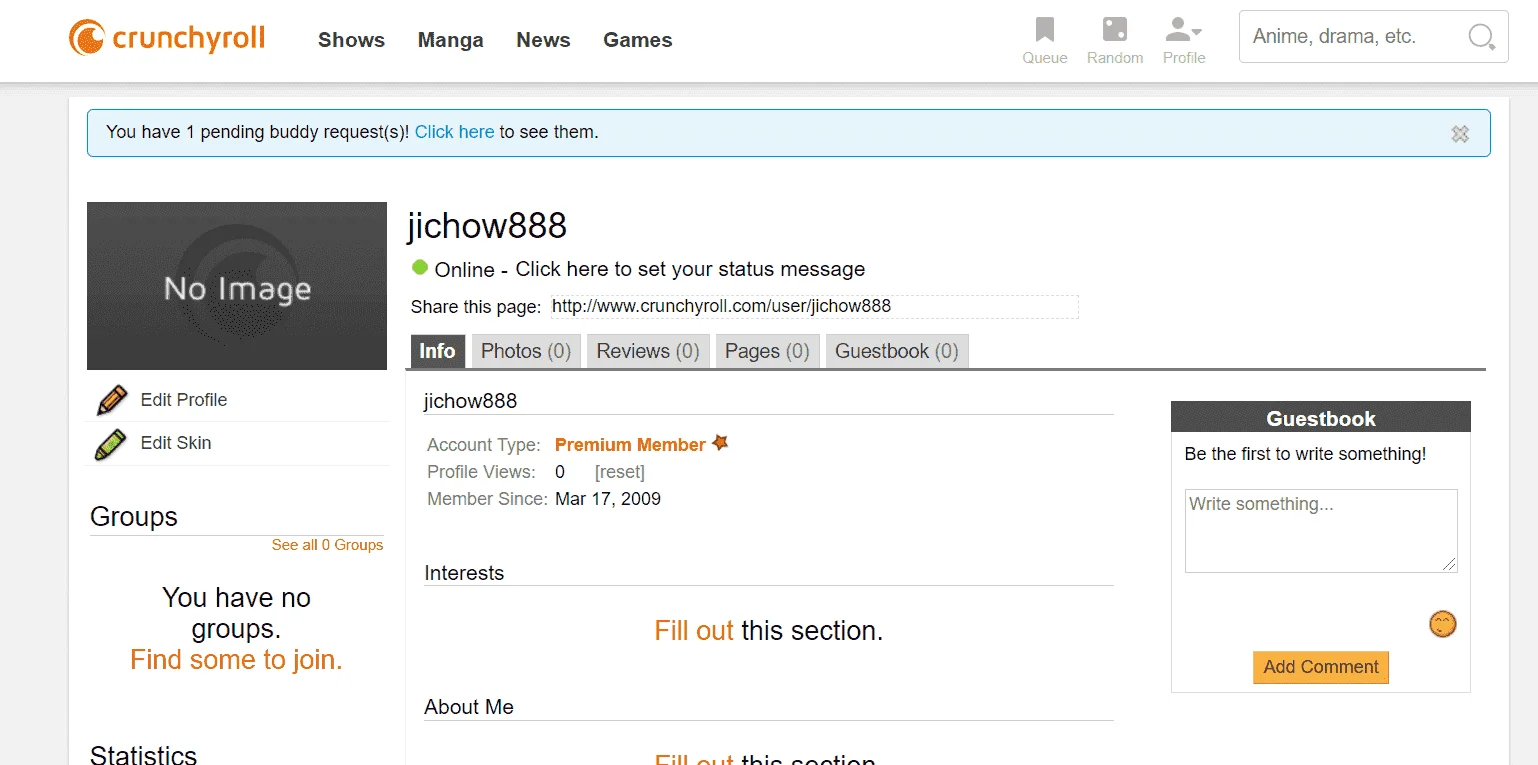
Task: Click the Edit Profile pencil icon
Action: pos(112,400)
